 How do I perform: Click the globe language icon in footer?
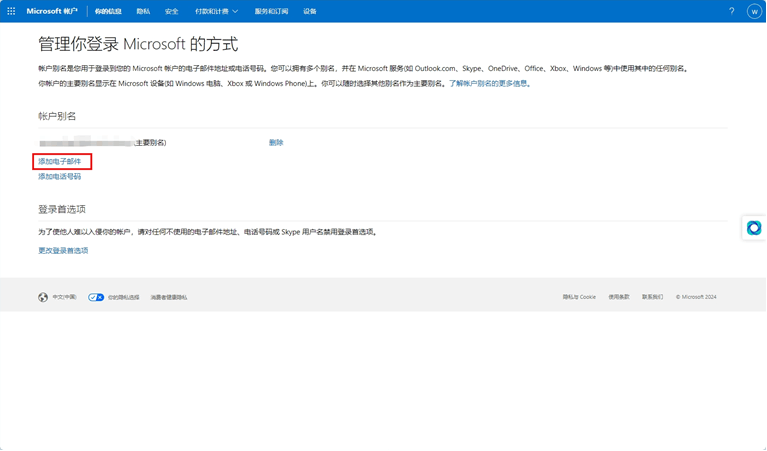43,297
